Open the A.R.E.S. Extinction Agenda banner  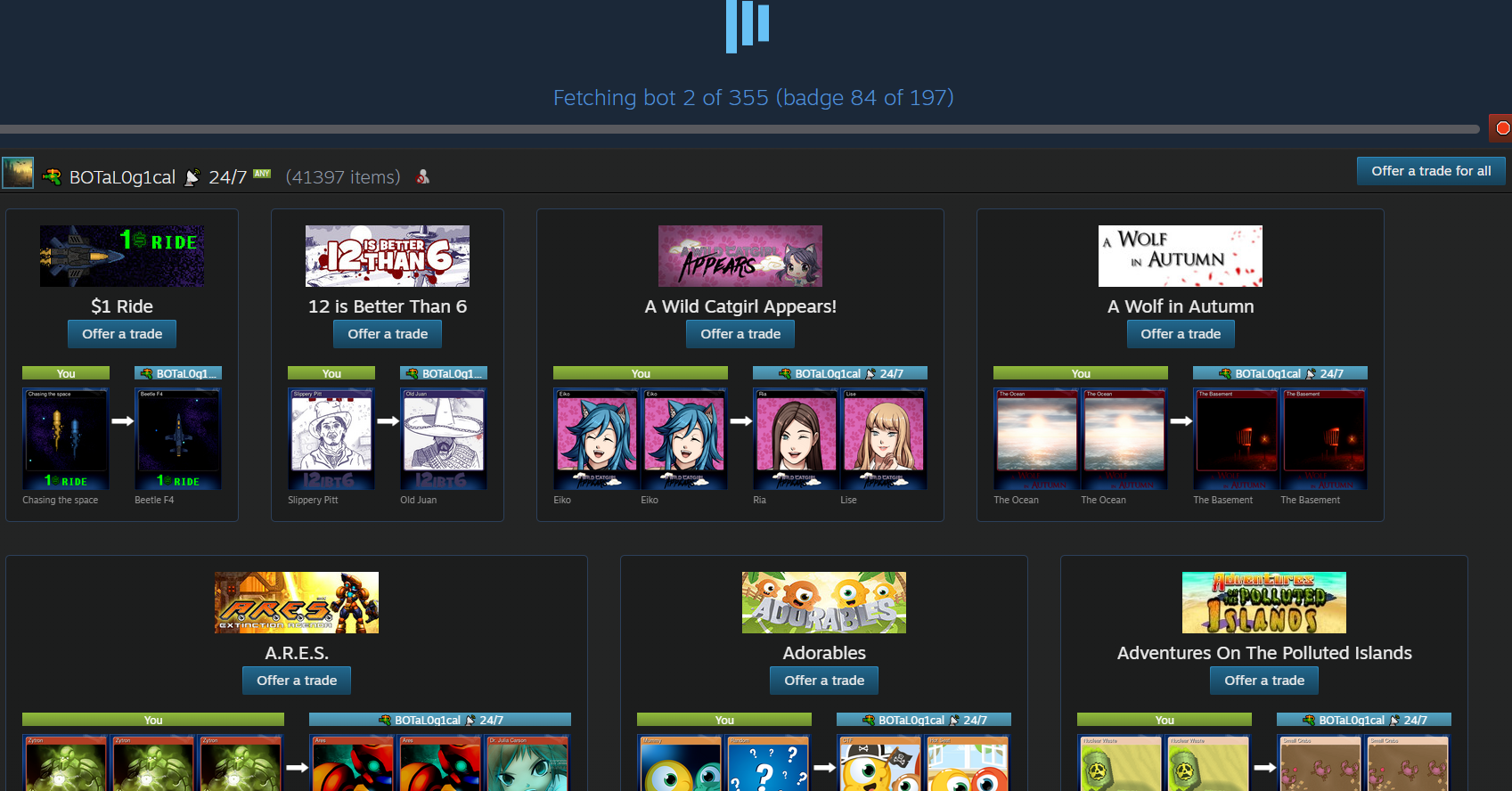tap(297, 602)
